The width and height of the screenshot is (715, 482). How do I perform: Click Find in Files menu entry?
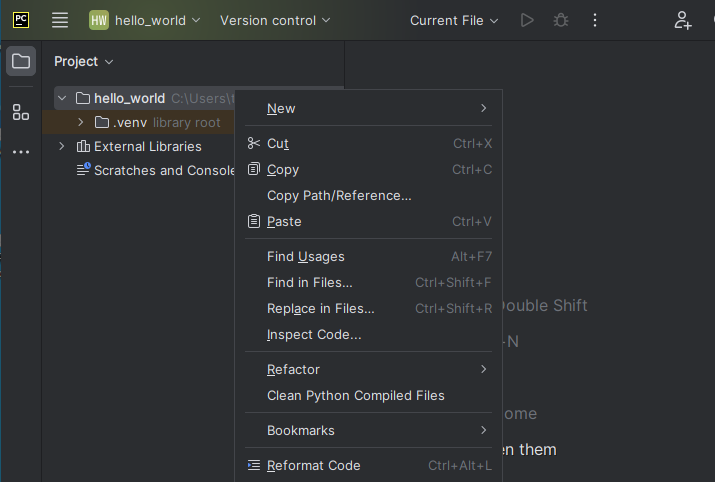[x=309, y=282]
